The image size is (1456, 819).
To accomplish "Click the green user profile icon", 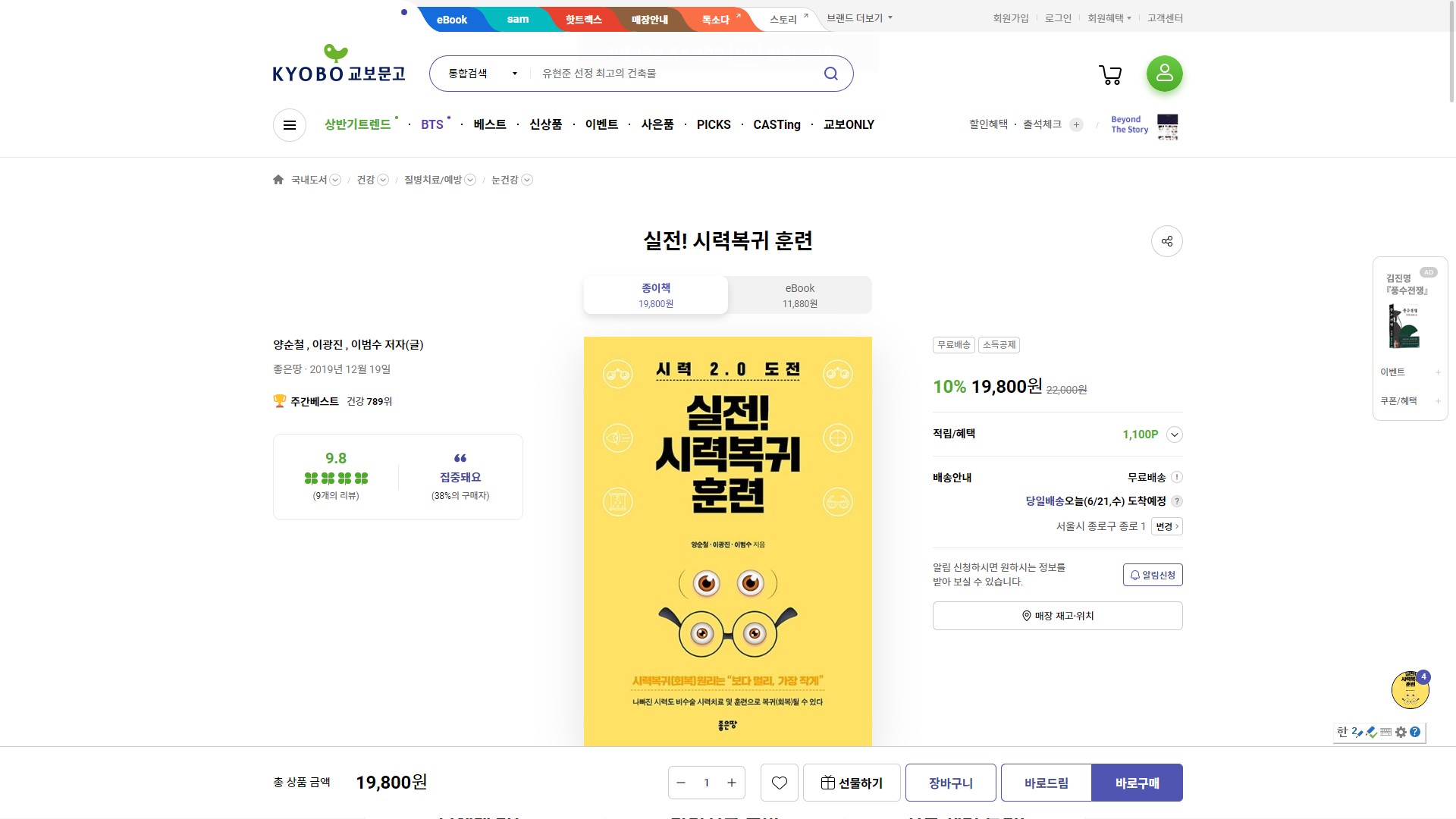I will click(x=1164, y=74).
